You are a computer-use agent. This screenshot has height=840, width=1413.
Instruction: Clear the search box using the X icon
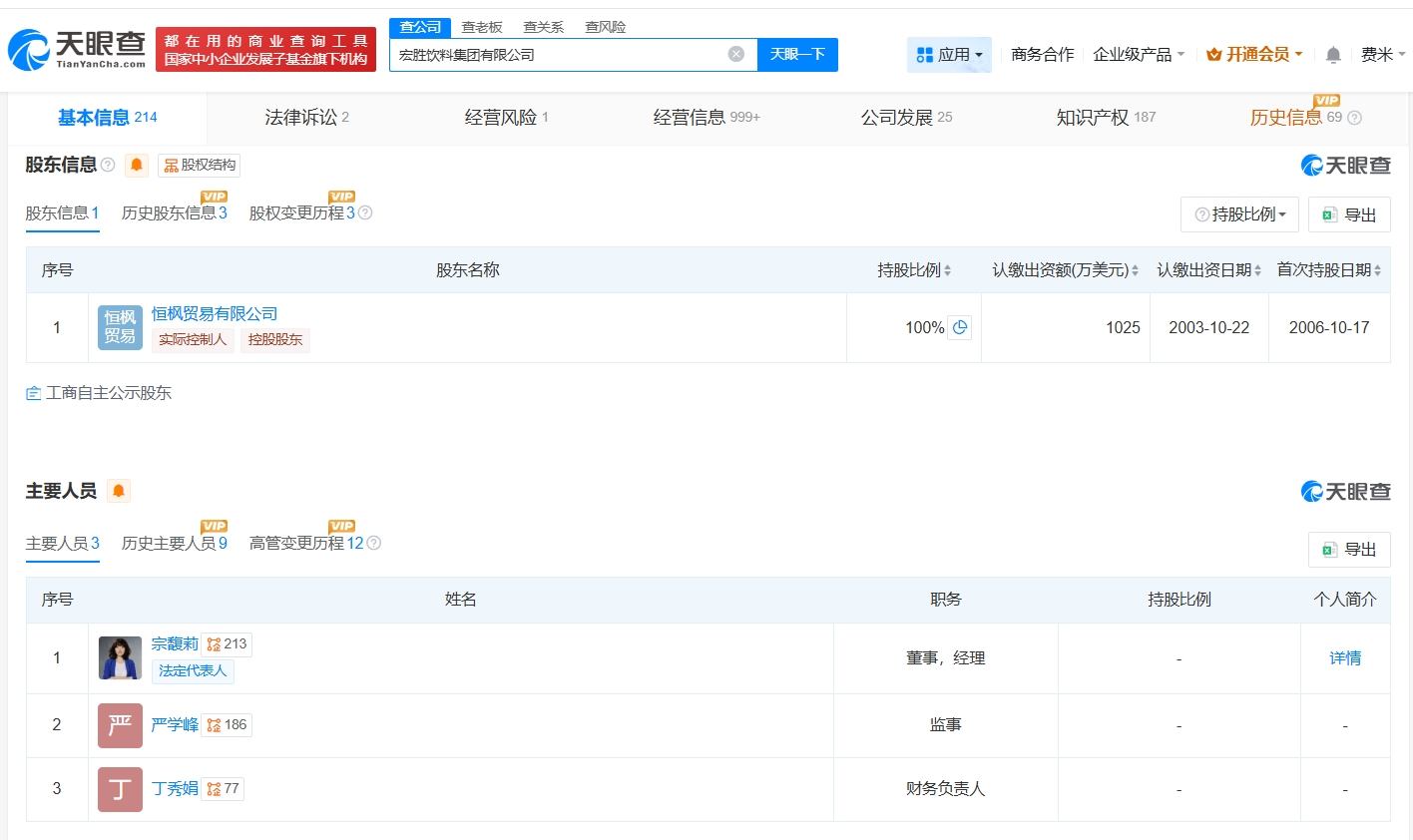736,54
